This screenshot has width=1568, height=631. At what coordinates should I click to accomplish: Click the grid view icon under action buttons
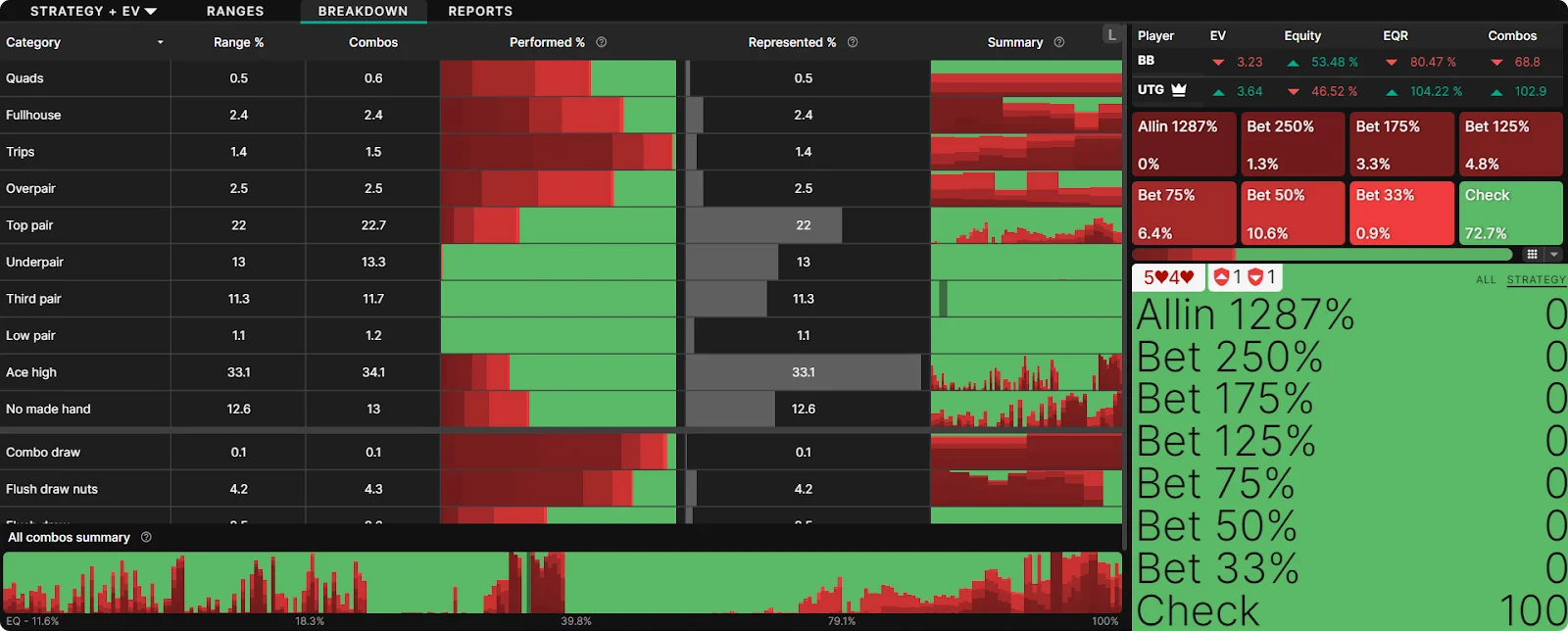[x=1532, y=255]
